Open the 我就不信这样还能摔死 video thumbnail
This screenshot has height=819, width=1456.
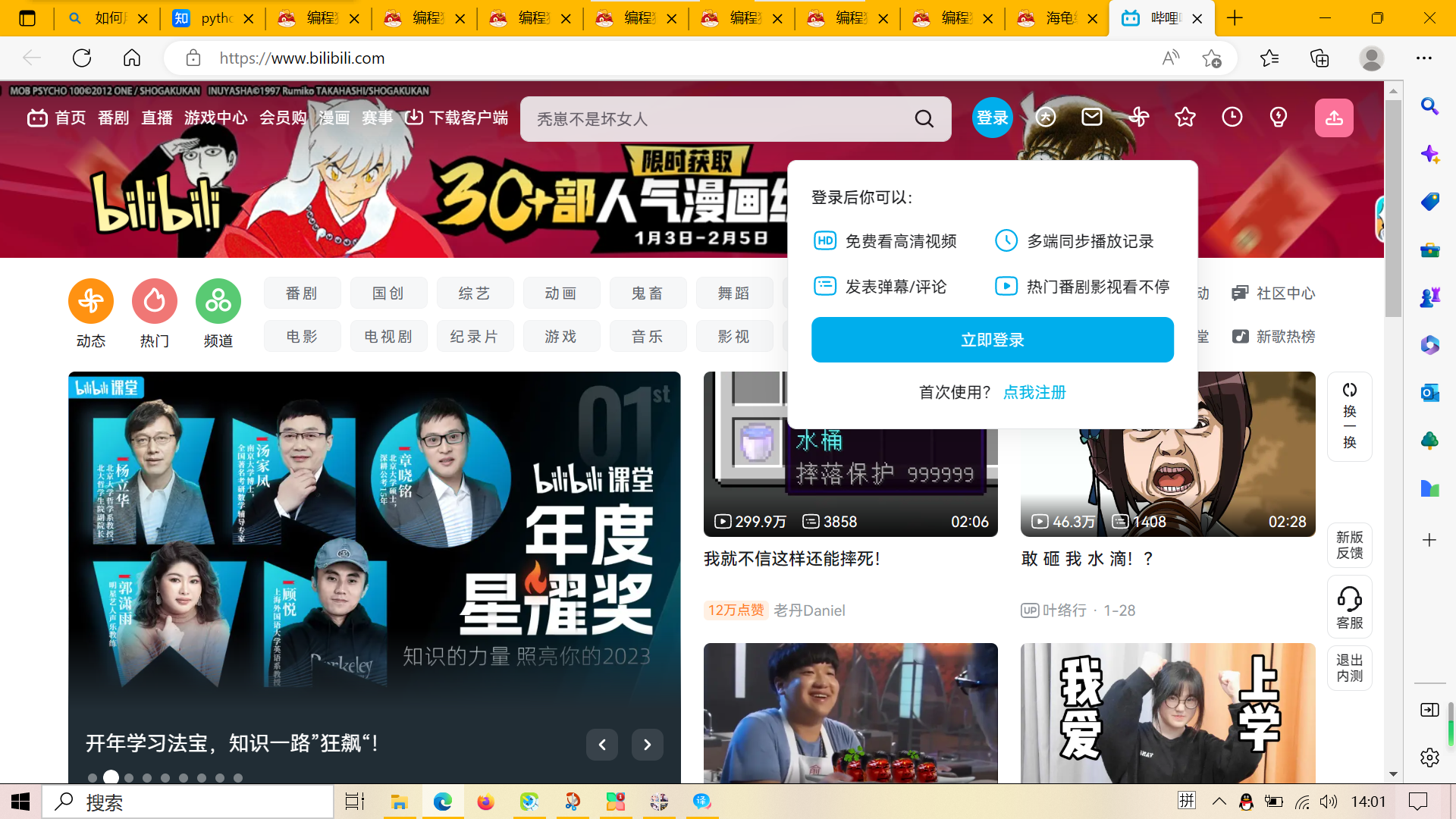851,454
